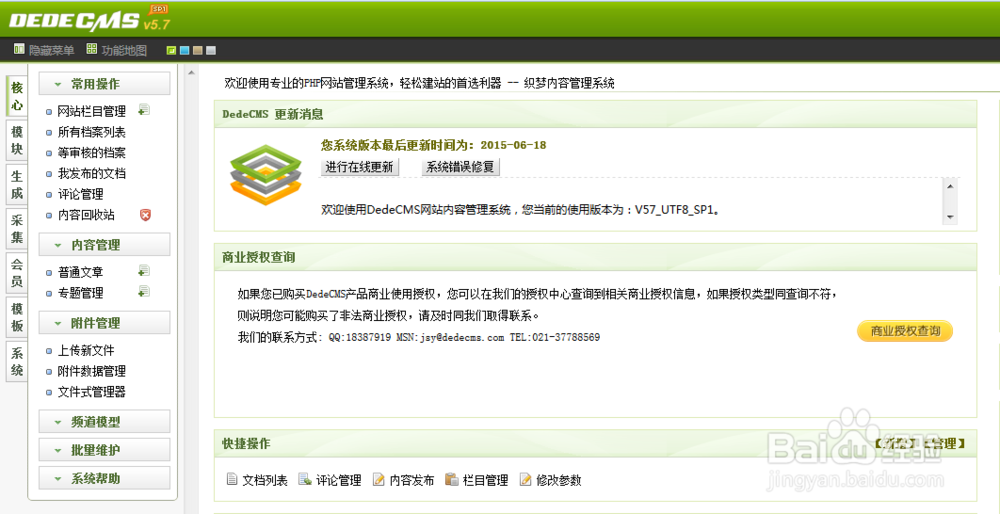1000x514 pixels.
Task: Select the green theme swatch
Action: point(170,50)
